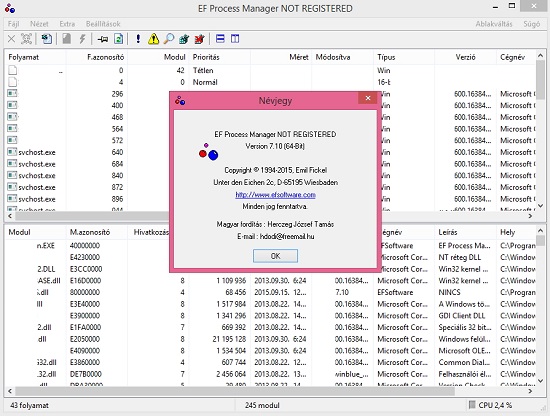Click the module list horizontal scrollbar right arrow
Viewport: 550px width, 416px height.
(x=530, y=391)
